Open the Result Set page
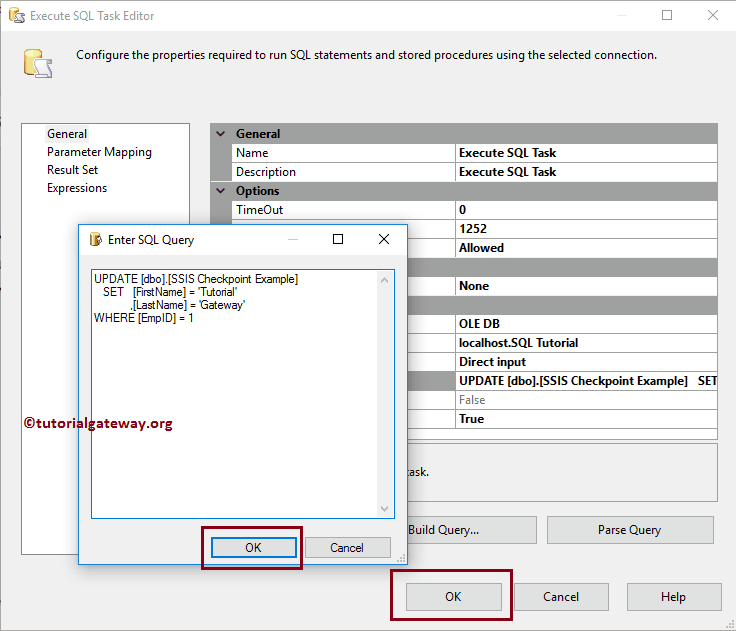Viewport: 736px width, 631px height. pyautogui.click(x=72, y=170)
